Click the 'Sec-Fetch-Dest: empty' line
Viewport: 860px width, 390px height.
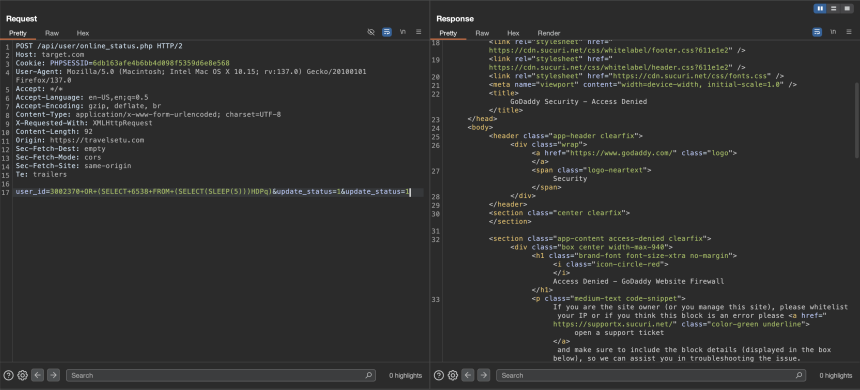(x=60, y=149)
